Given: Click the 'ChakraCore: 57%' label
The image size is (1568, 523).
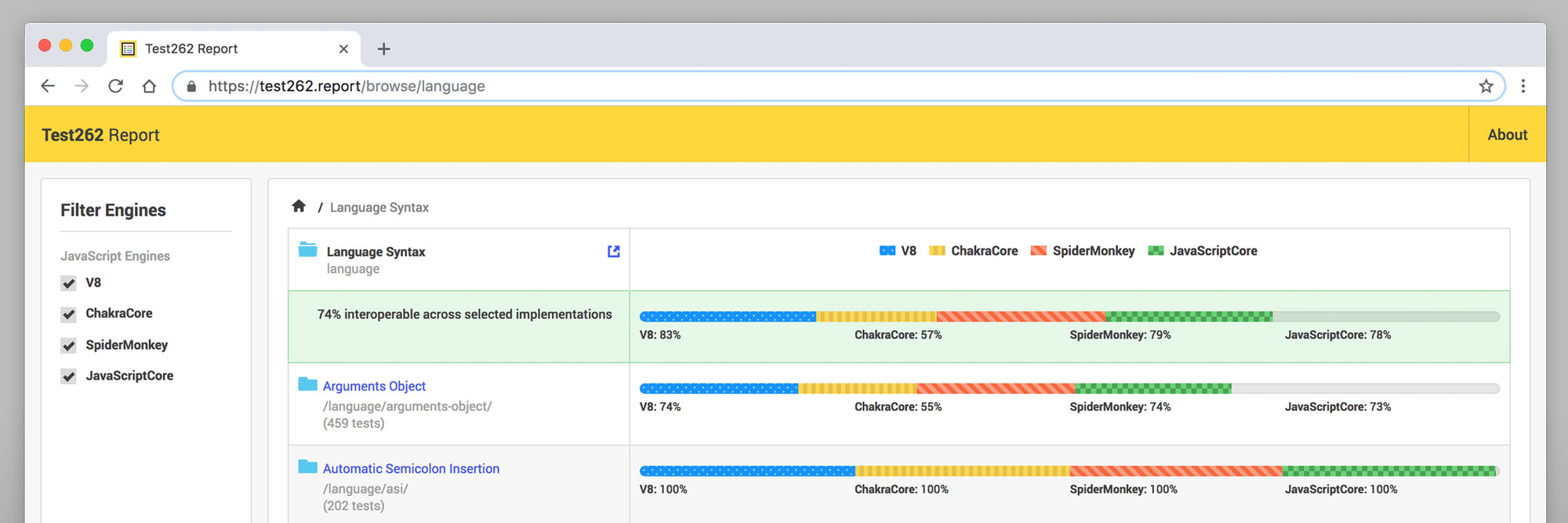Looking at the screenshot, I should click(898, 335).
